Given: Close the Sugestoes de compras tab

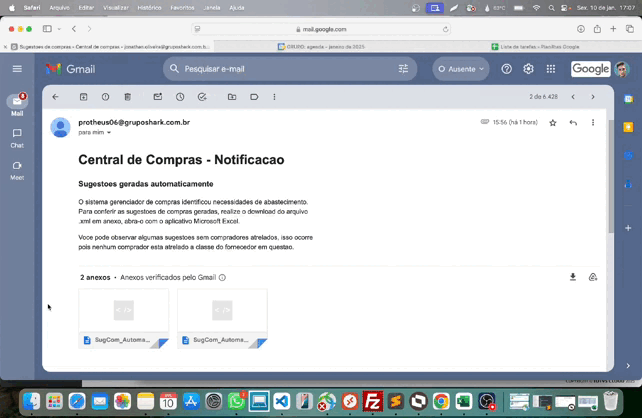Looking at the screenshot, I should (5, 47).
